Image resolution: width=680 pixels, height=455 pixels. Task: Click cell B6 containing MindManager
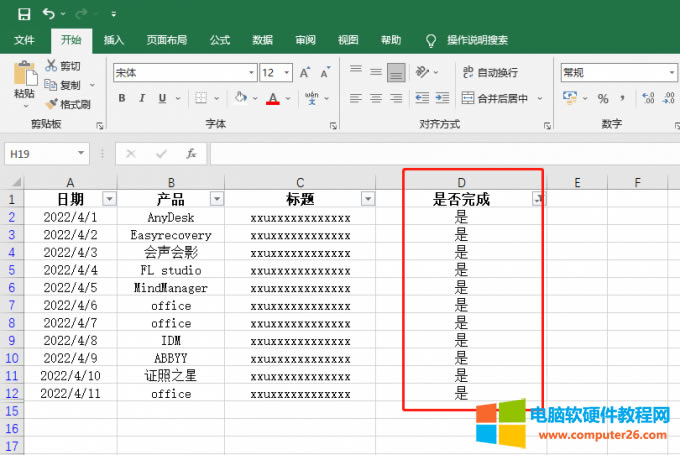170,288
